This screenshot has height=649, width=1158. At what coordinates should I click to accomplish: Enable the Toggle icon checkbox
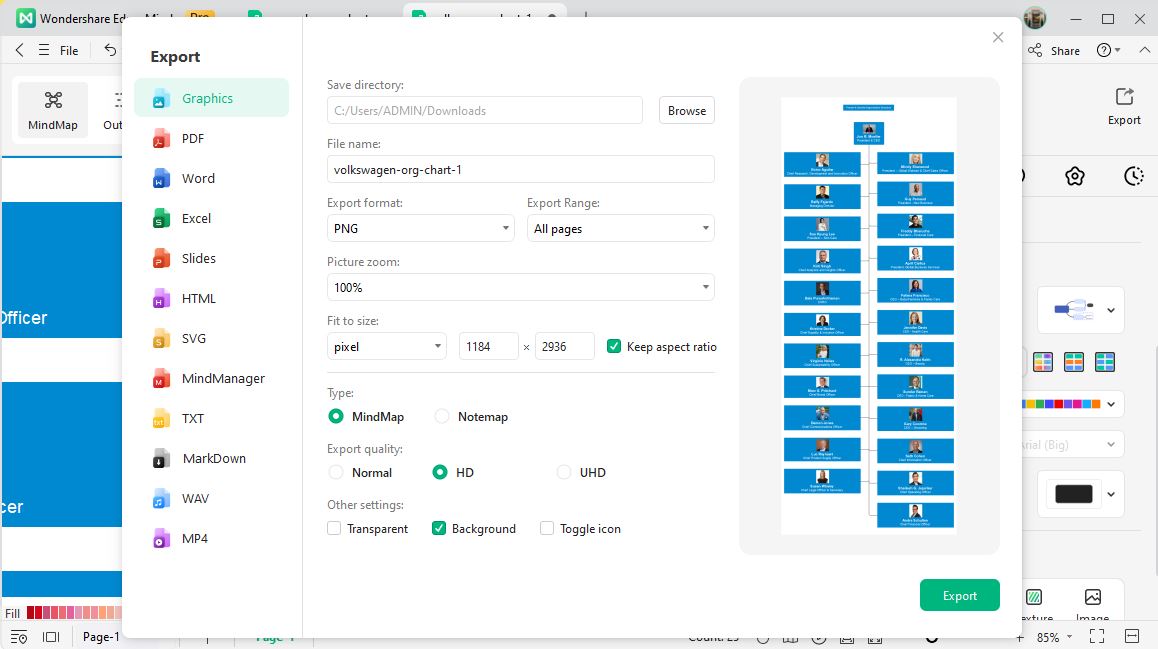tap(547, 529)
